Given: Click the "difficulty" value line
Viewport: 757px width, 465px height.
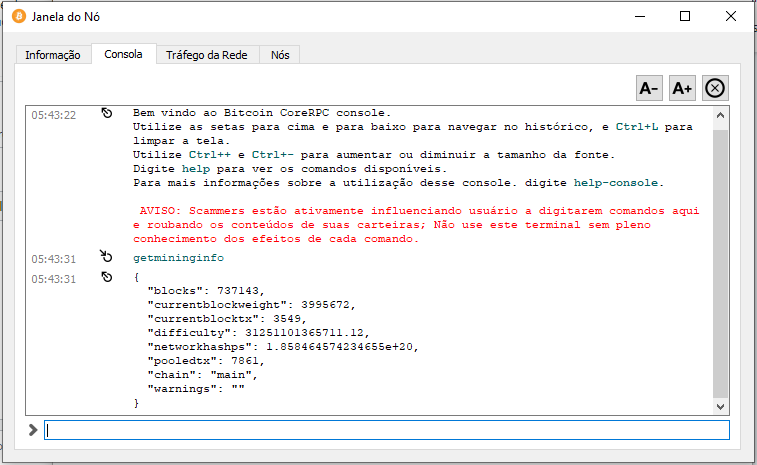Looking at the screenshot, I should (259, 333).
